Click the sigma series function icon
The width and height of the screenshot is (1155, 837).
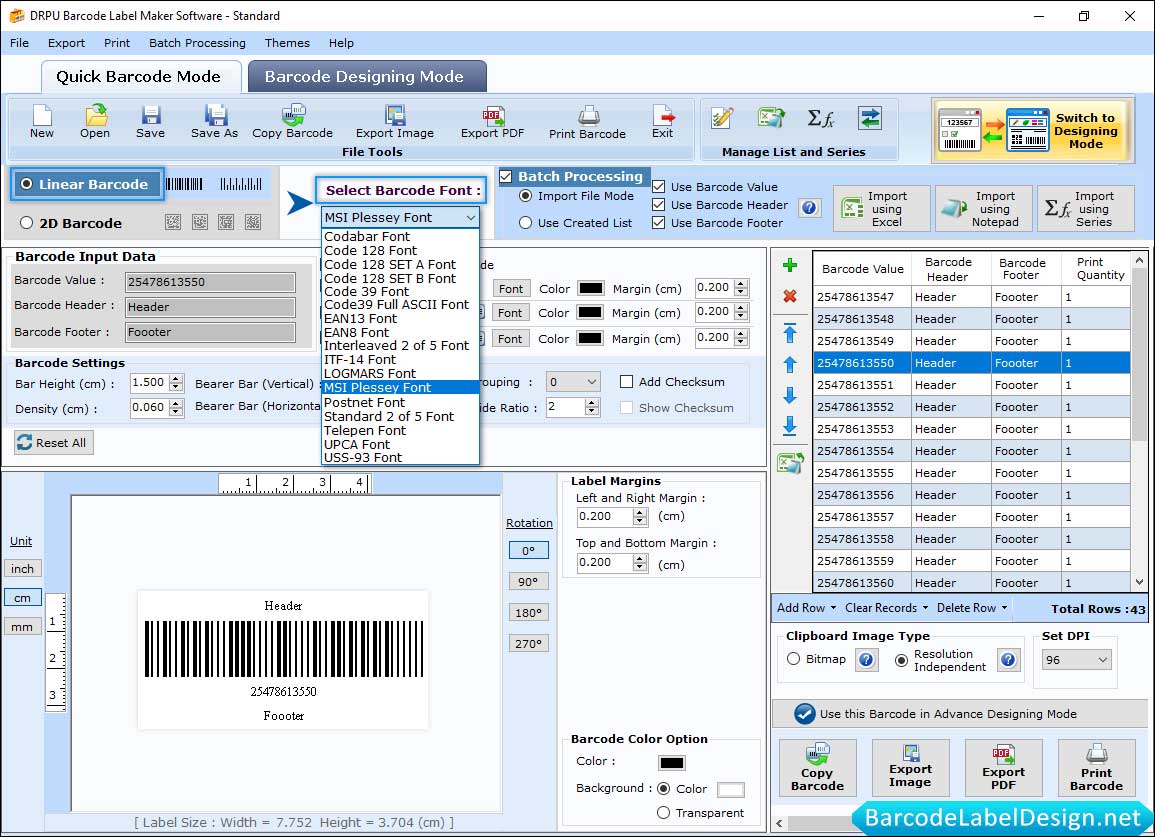820,118
